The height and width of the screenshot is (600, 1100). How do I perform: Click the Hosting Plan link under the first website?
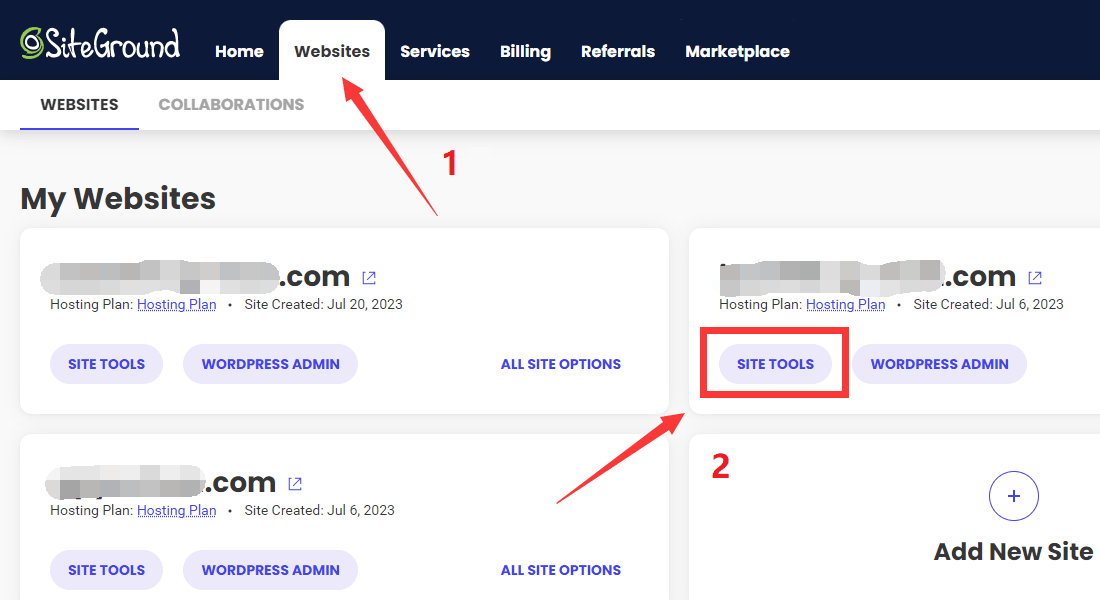pos(176,304)
